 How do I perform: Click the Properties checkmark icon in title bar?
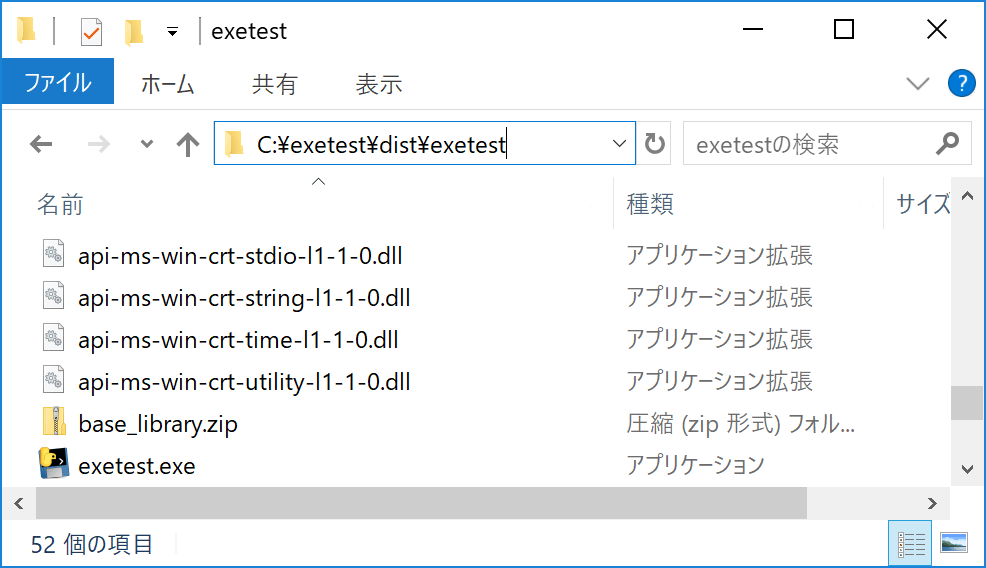click(91, 31)
